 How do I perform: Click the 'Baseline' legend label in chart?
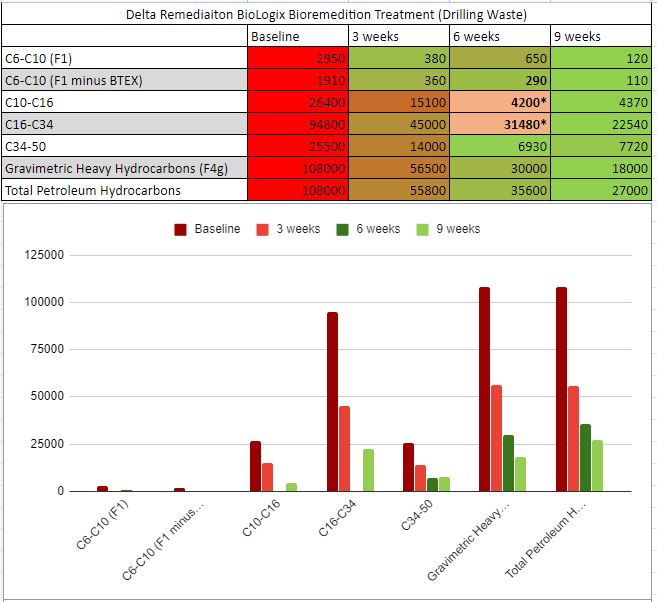(217, 229)
